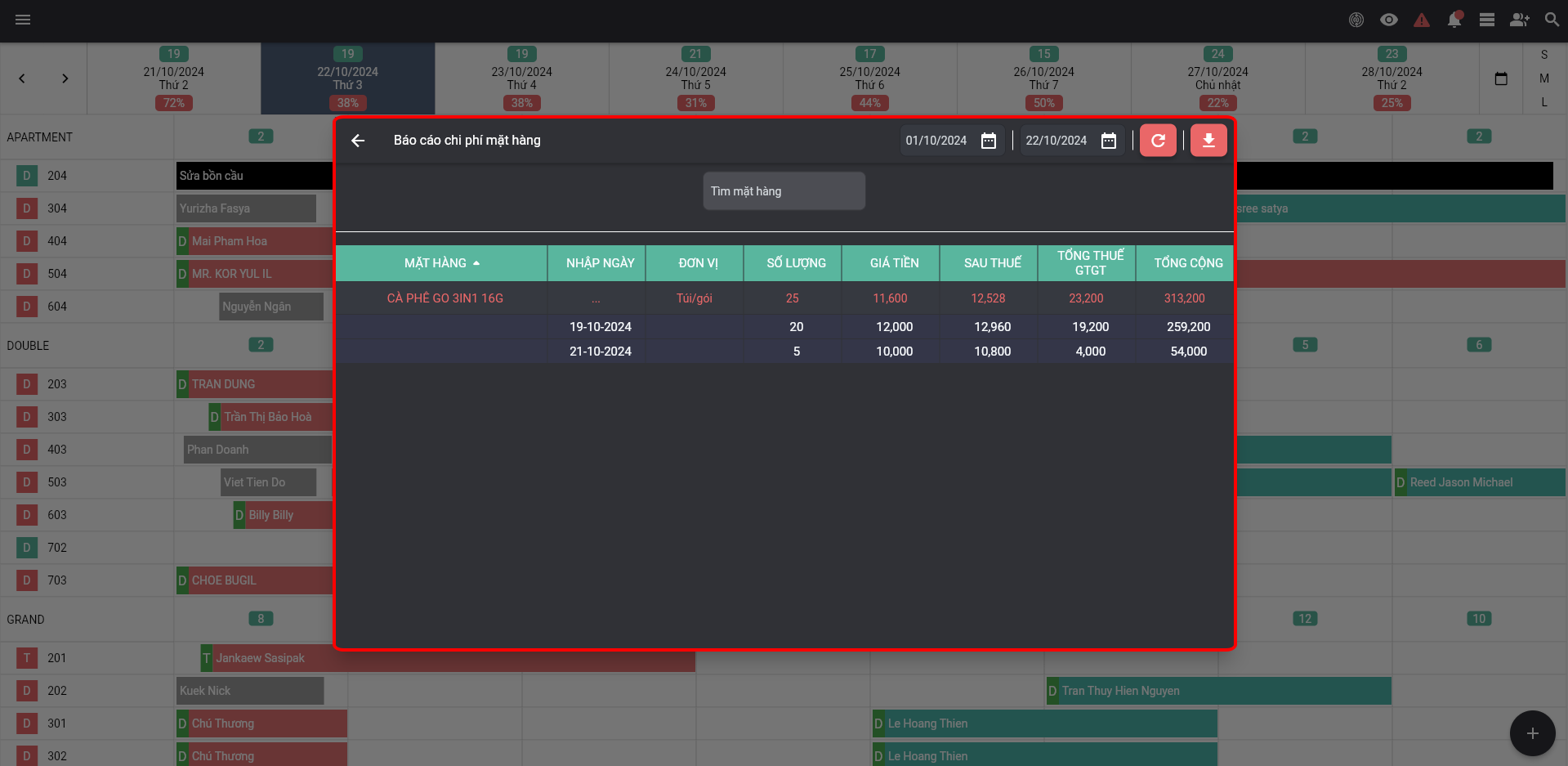This screenshot has width=1568, height=766.
Task: Click status badge T for room 201
Action: (27, 658)
